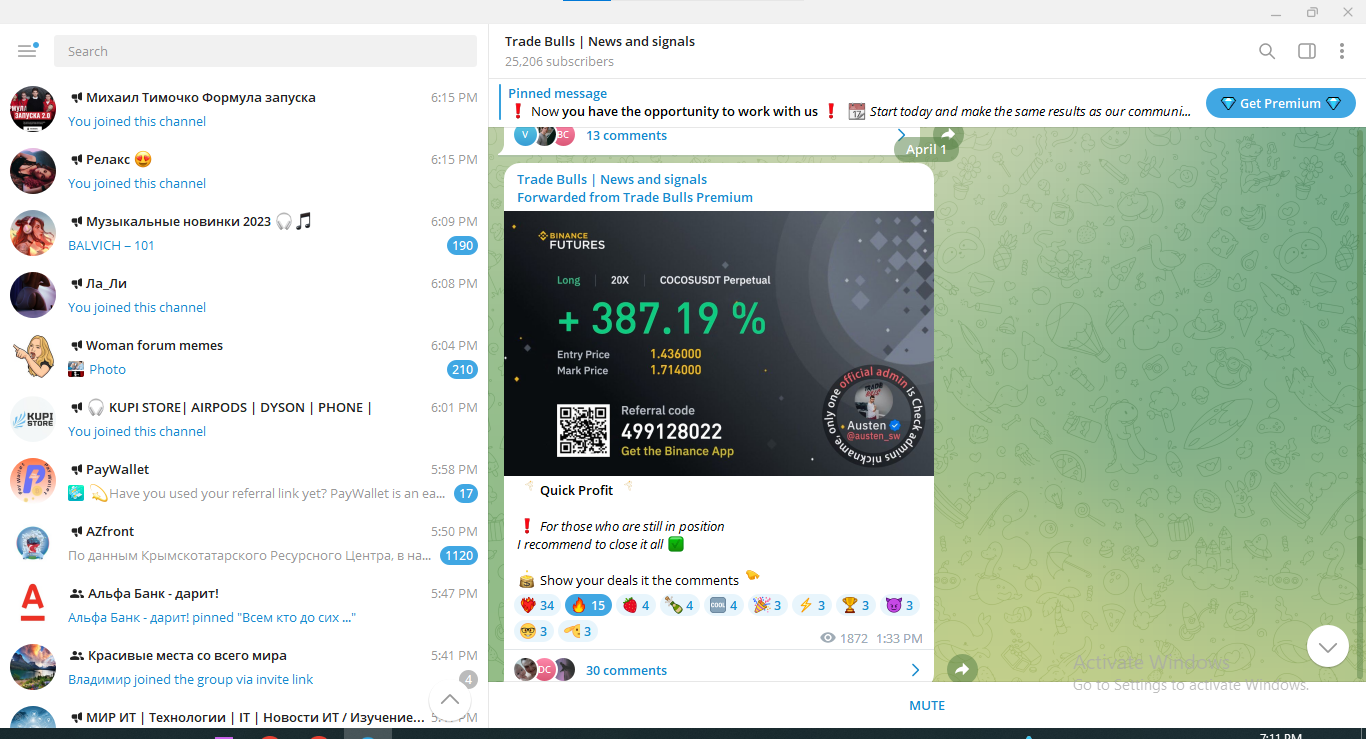Open the three-dot chat options menu
The width and height of the screenshot is (1366, 739).
coord(1342,51)
